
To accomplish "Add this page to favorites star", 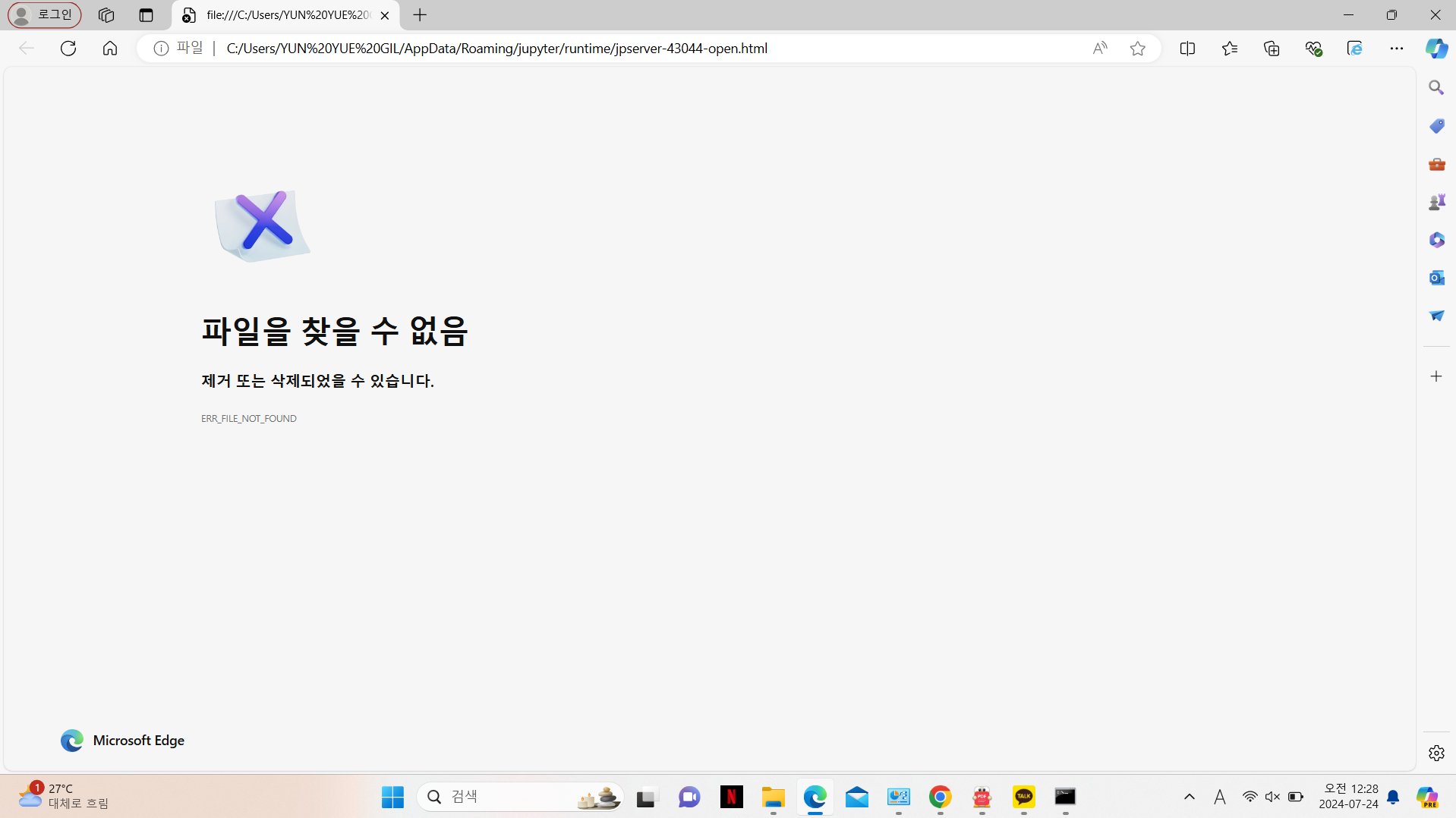I will tap(1137, 49).
